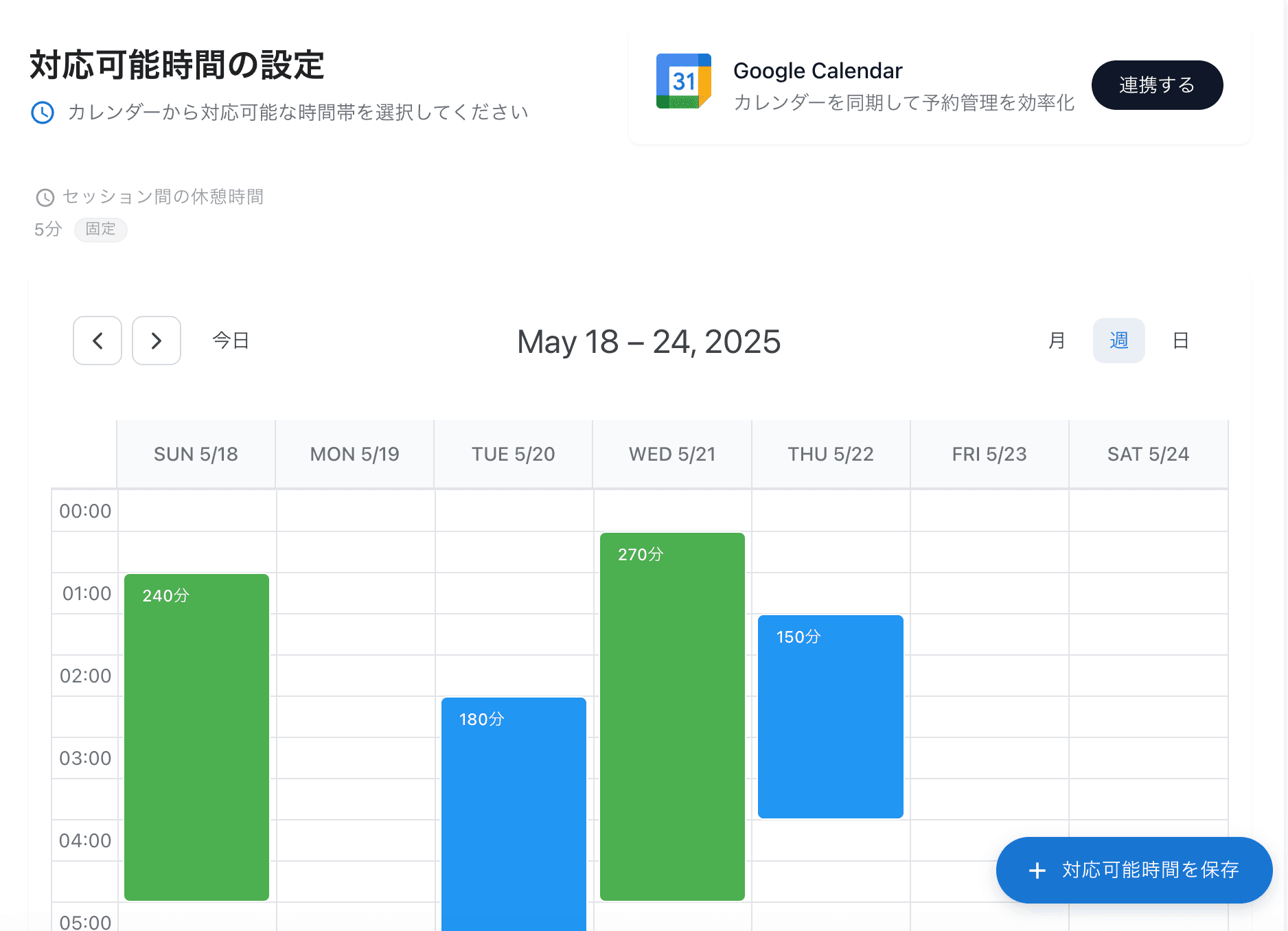Click the Google Calendar logo icon
Screen dimensions: 1288x931
click(683, 82)
